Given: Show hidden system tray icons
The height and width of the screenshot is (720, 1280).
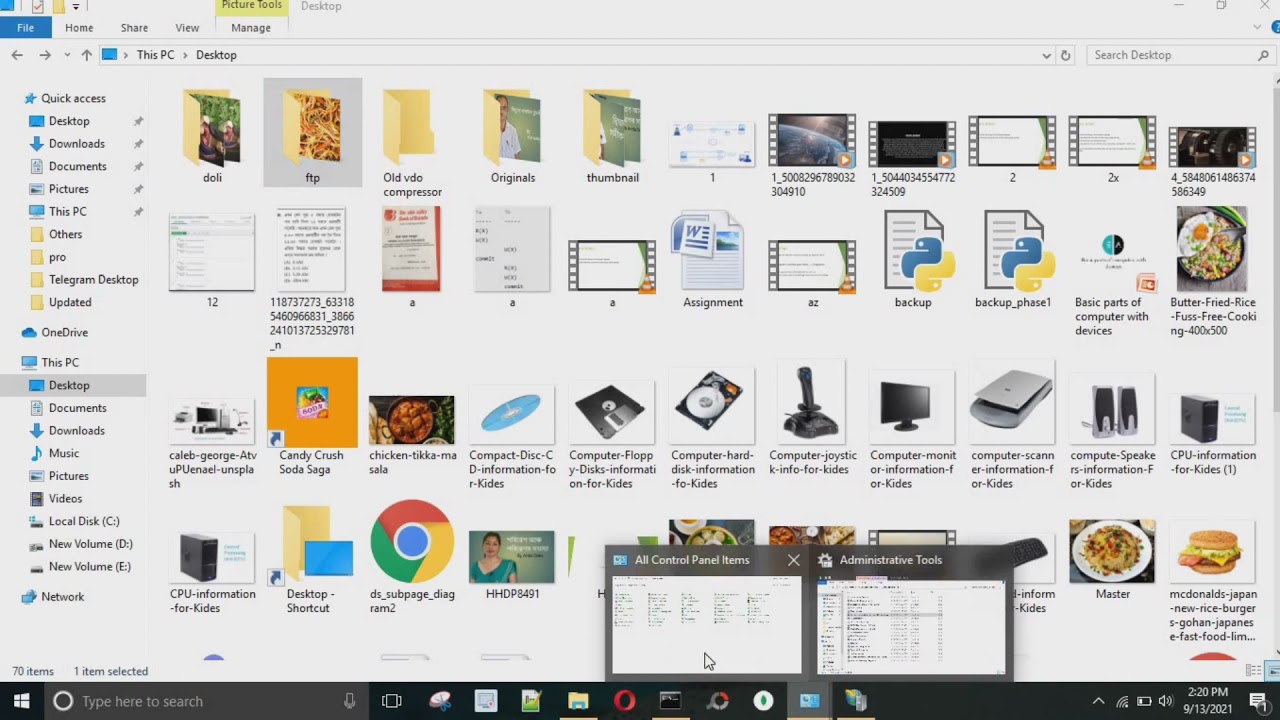Looking at the screenshot, I should coord(1098,701).
